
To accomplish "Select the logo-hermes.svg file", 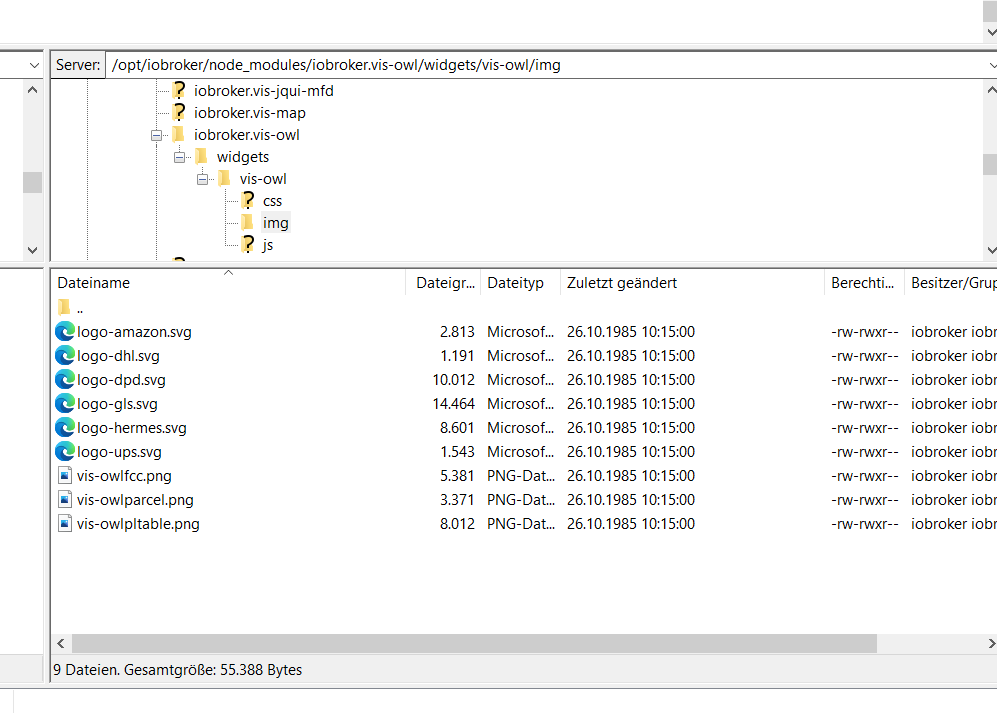I will point(132,428).
